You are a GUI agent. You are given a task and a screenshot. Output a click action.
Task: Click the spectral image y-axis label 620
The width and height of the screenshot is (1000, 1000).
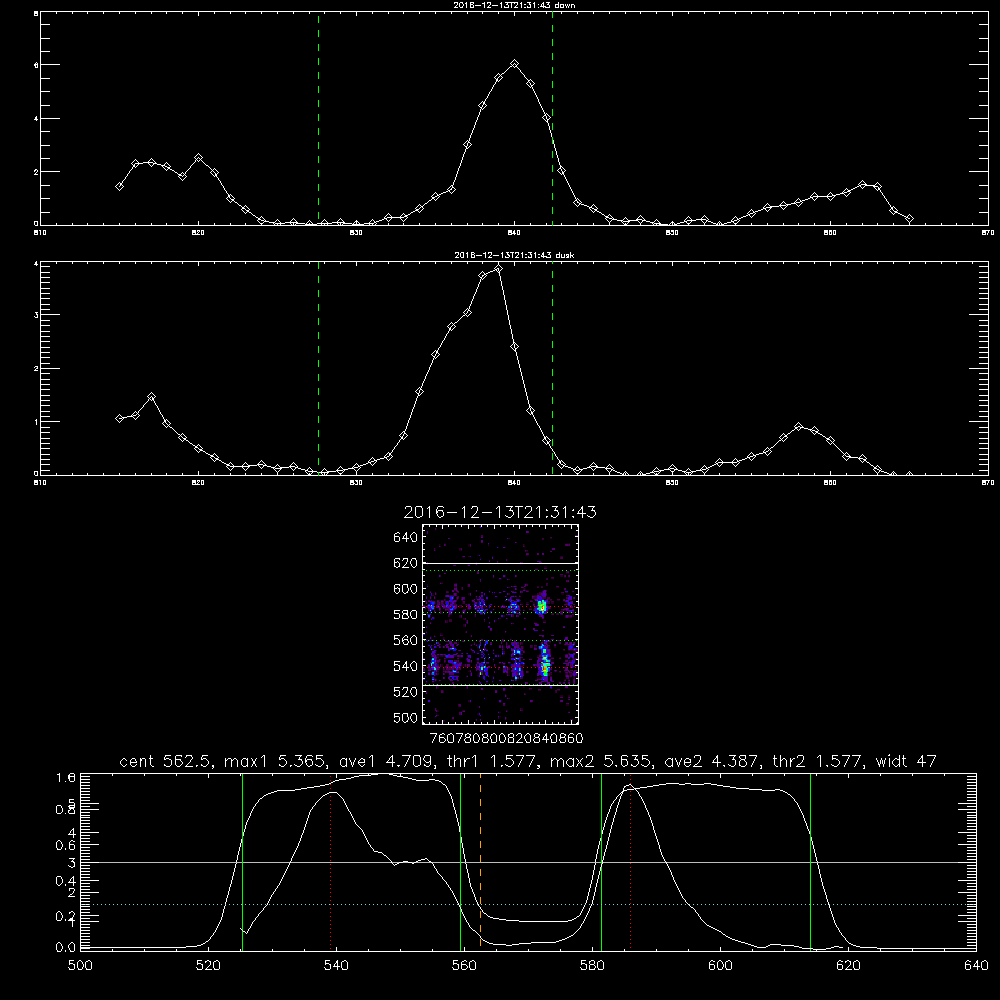pyautogui.click(x=406, y=563)
